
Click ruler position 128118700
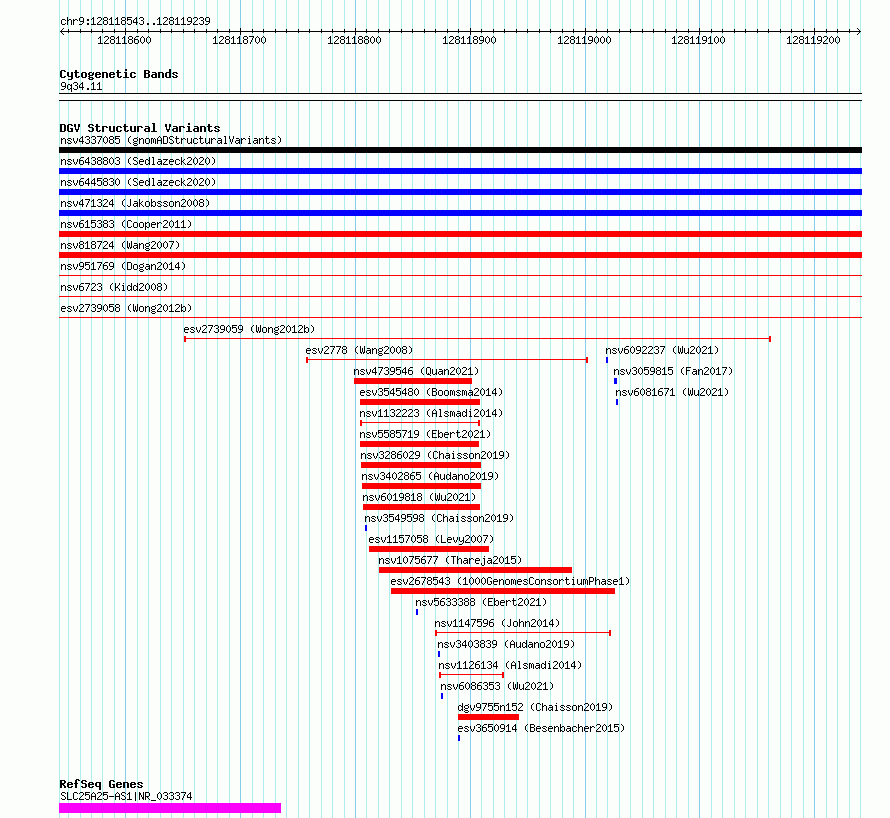[239, 40]
